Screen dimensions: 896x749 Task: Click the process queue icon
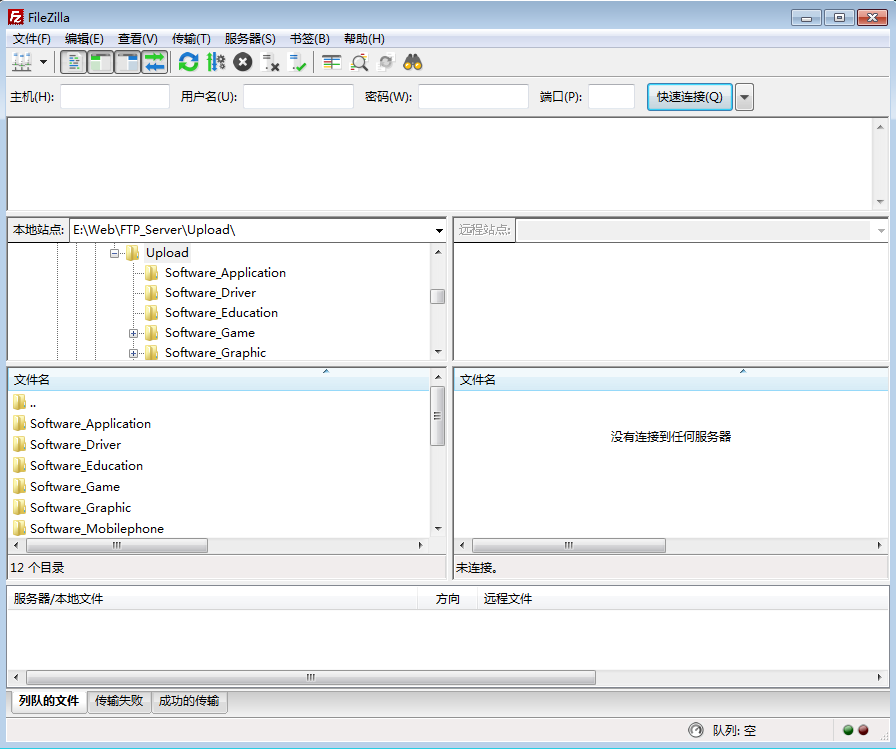click(215, 63)
